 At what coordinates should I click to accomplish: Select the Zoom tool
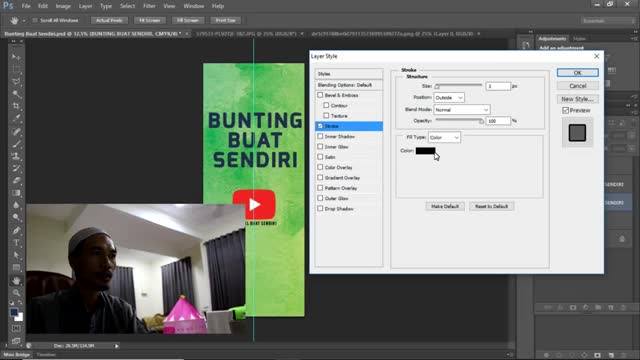(16, 293)
